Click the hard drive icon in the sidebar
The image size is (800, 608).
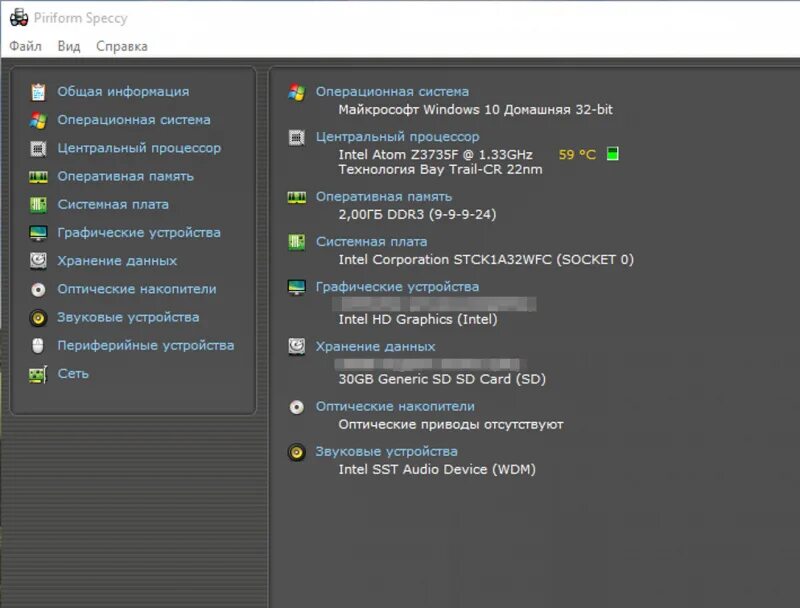click(38, 261)
